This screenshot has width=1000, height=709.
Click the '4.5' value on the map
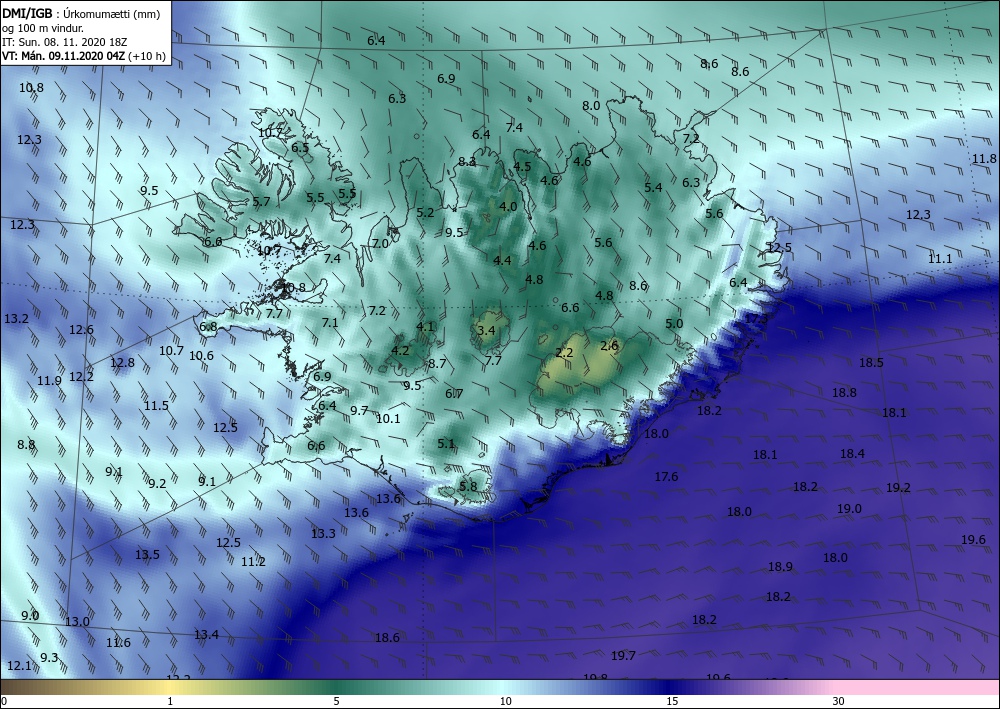(x=522, y=167)
